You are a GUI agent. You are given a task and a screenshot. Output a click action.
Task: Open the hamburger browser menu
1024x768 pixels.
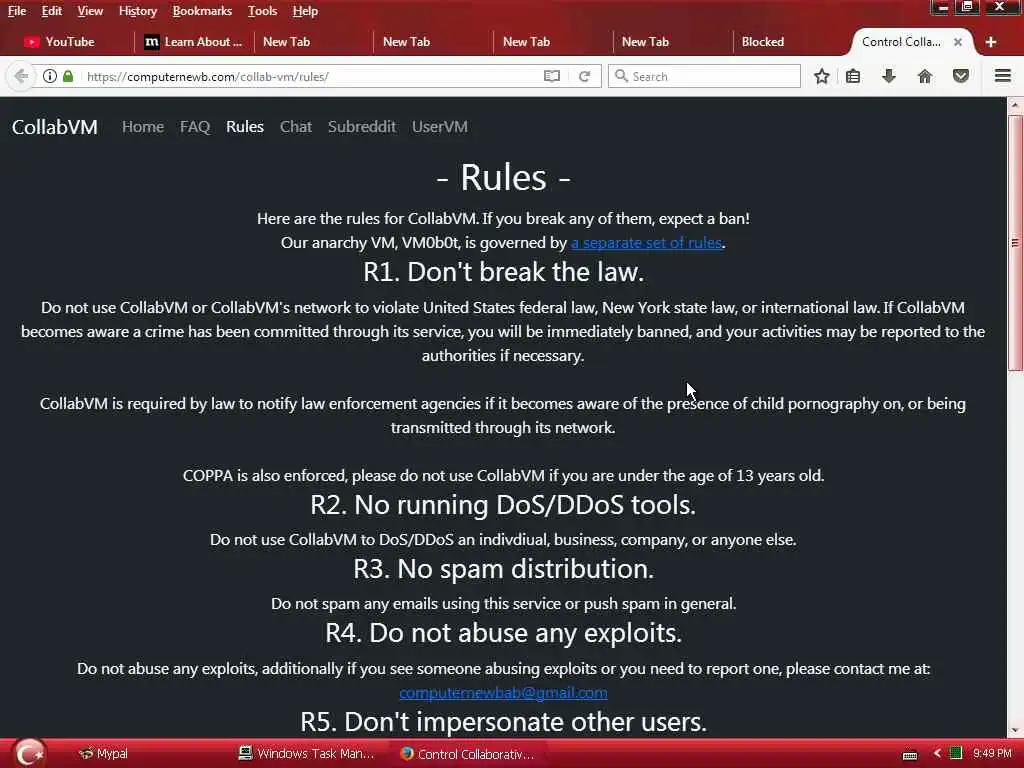point(1003,76)
